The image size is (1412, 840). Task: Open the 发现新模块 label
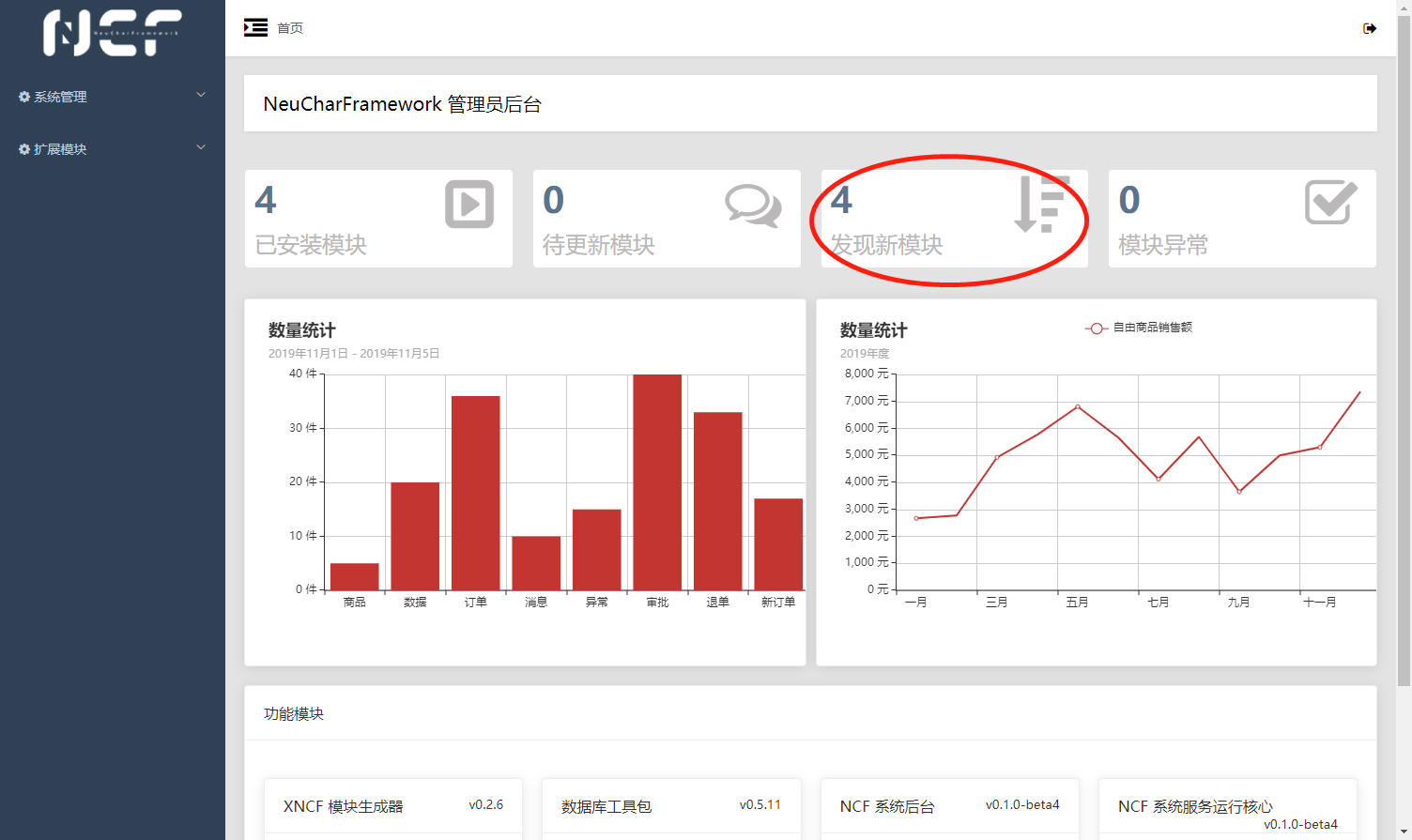click(887, 245)
